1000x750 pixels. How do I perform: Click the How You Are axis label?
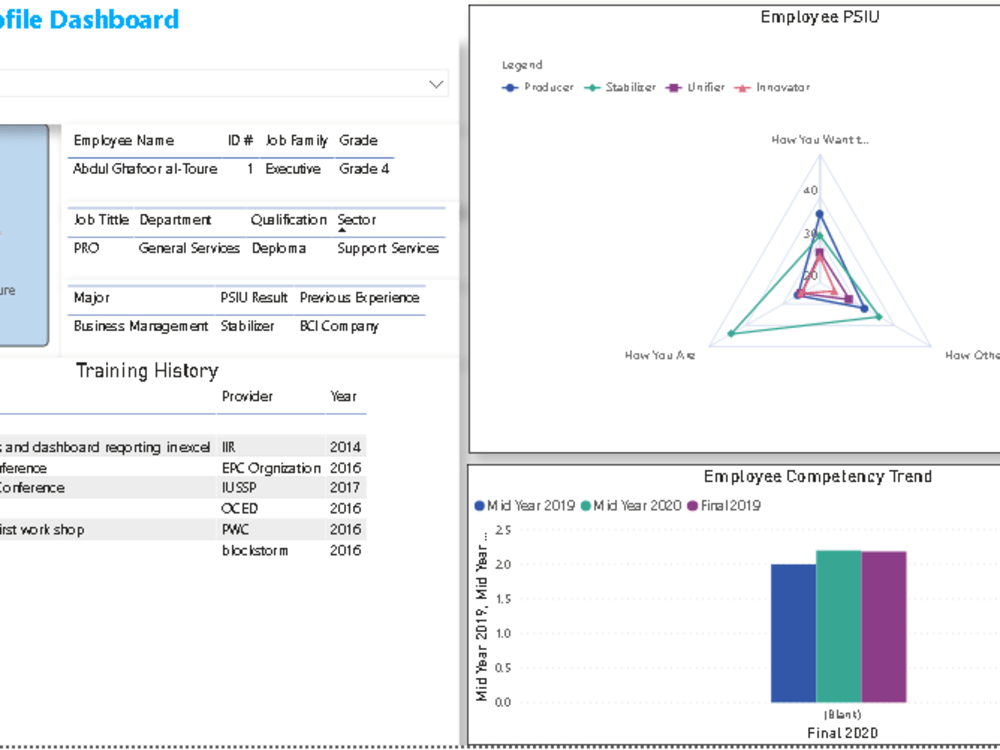coord(660,355)
